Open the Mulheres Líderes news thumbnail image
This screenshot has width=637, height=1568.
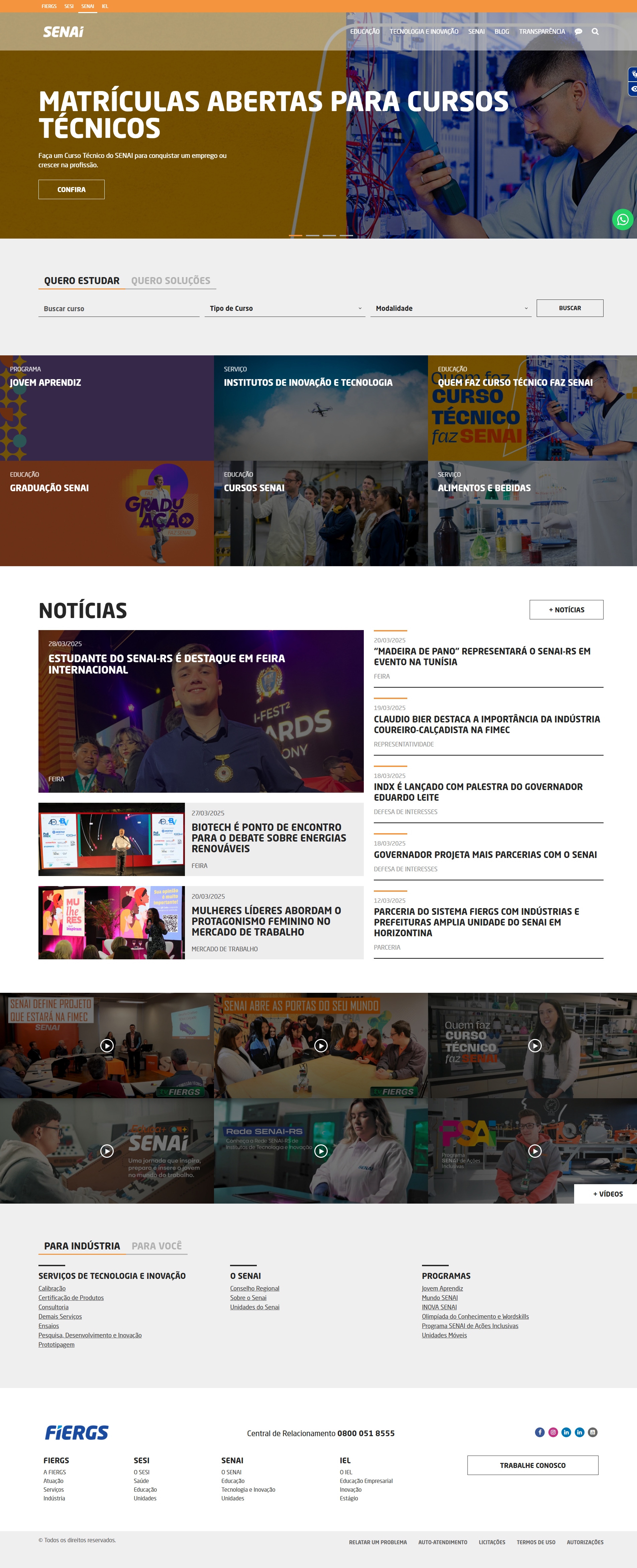pos(111,923)
